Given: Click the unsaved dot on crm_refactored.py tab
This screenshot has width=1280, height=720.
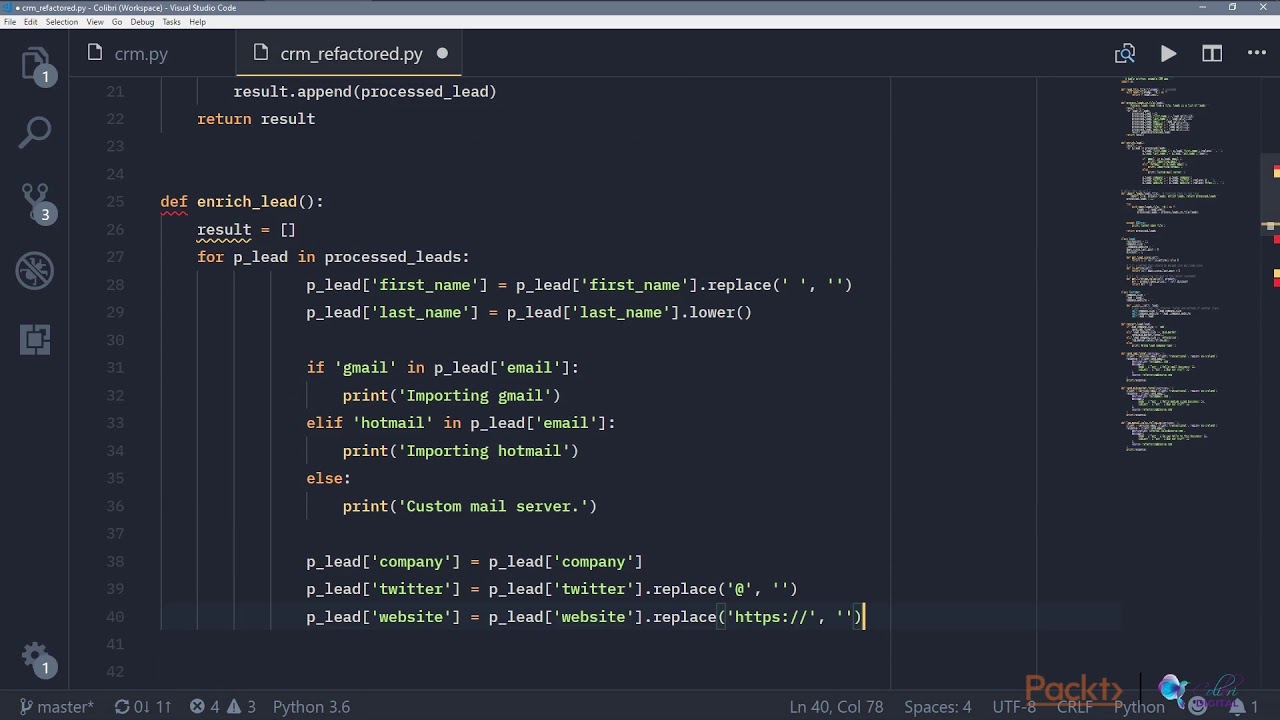Looking at the screenshot, I should [x=442, y=54].
